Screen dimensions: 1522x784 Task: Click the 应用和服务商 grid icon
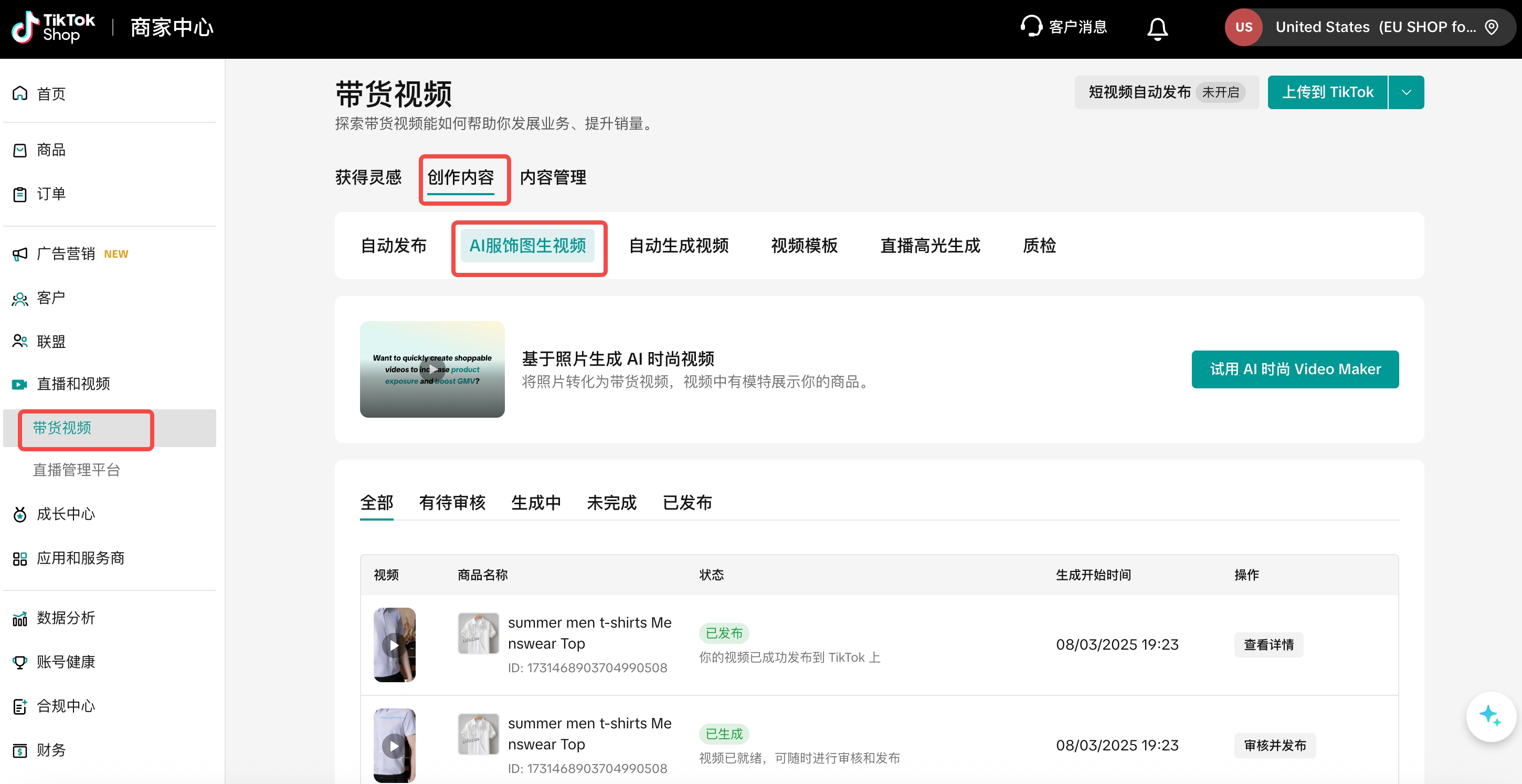pyautogui.click(x=20, y=558)
